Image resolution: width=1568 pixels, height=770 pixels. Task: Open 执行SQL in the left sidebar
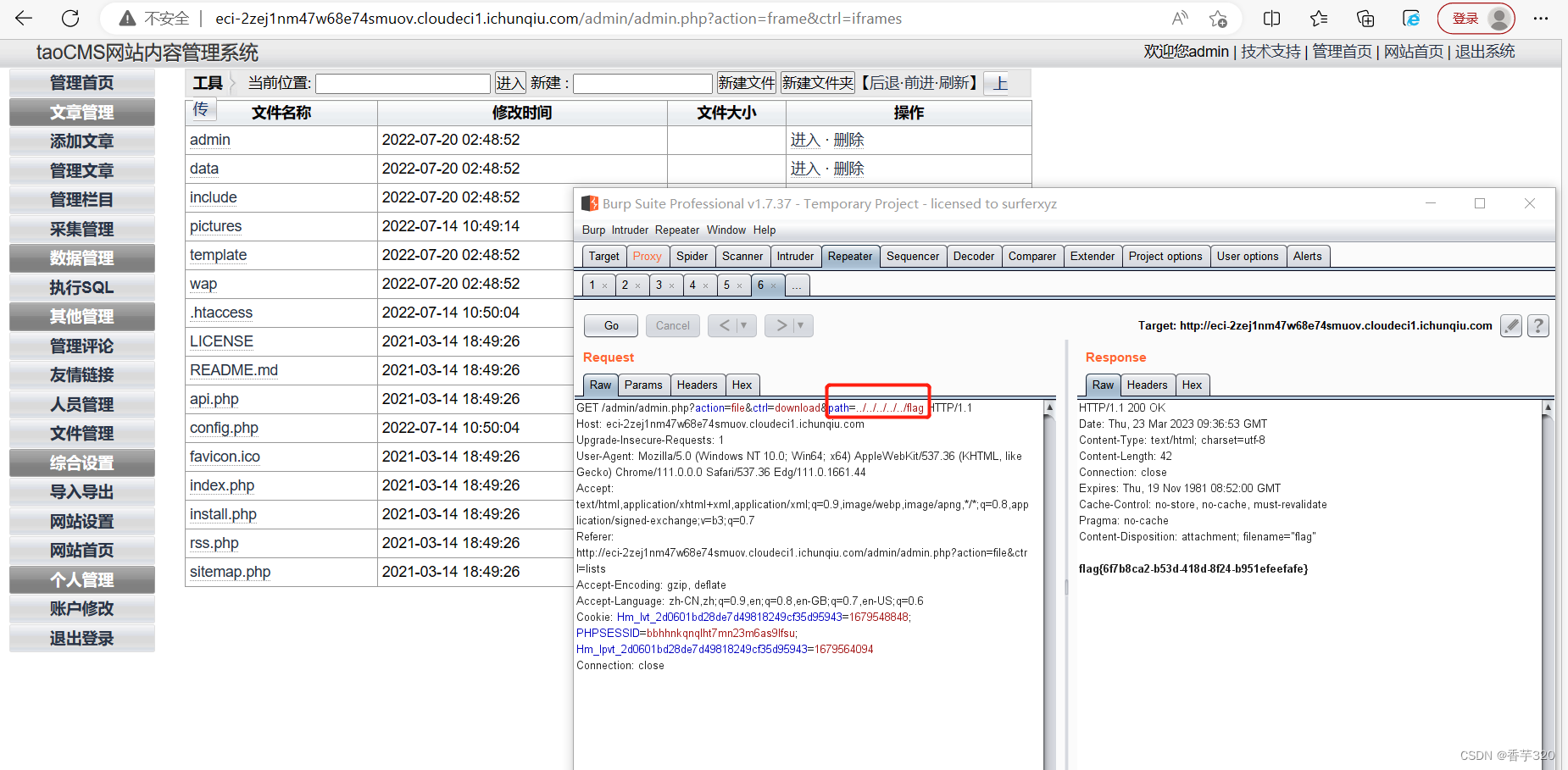pyautogui.click(x=82, y=287)
